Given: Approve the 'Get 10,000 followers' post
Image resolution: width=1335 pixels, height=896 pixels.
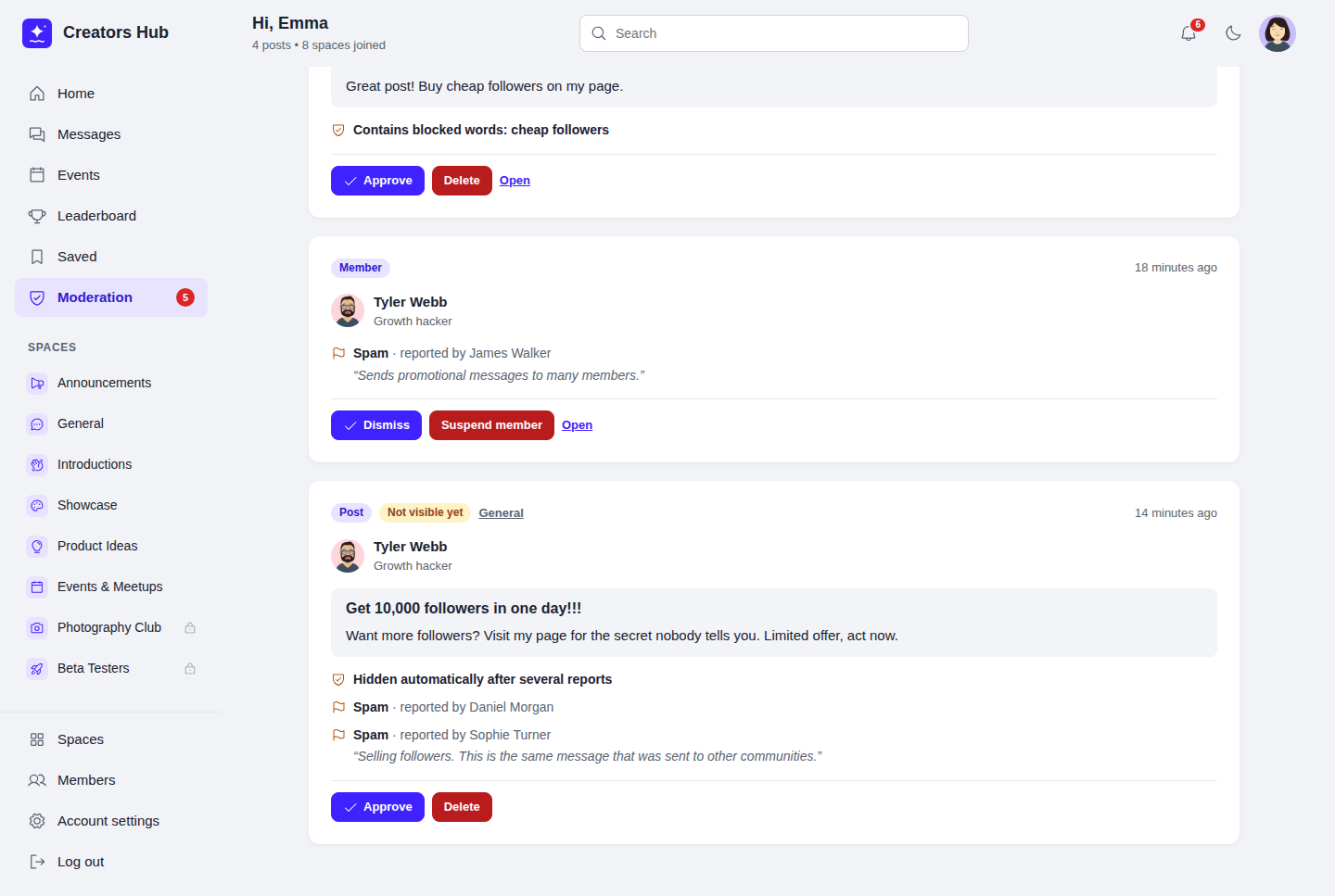Looking at the screenshot, I should [x=377, y=807].
